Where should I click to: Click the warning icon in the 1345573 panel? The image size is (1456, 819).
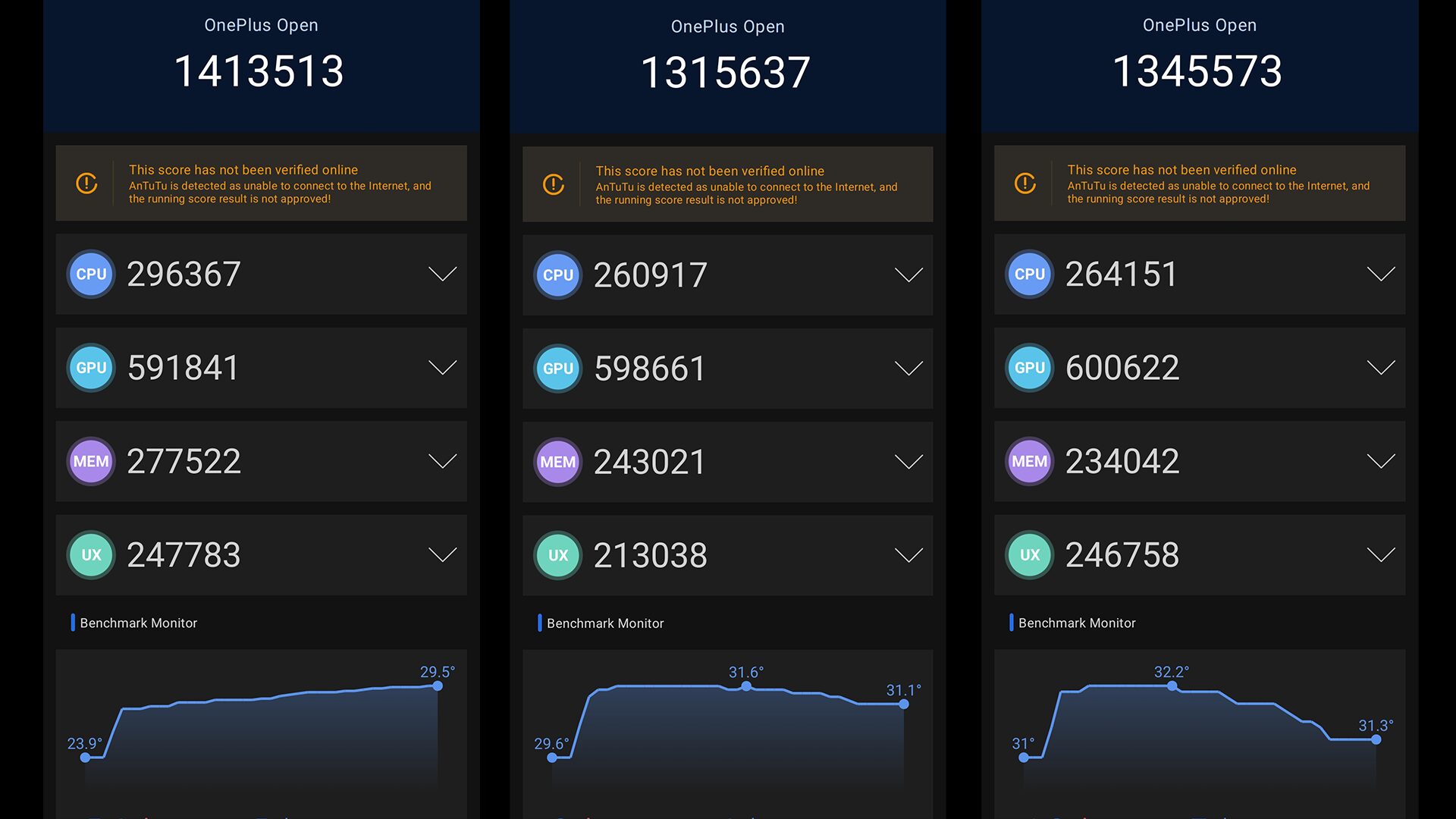[x=1025, y=184]
